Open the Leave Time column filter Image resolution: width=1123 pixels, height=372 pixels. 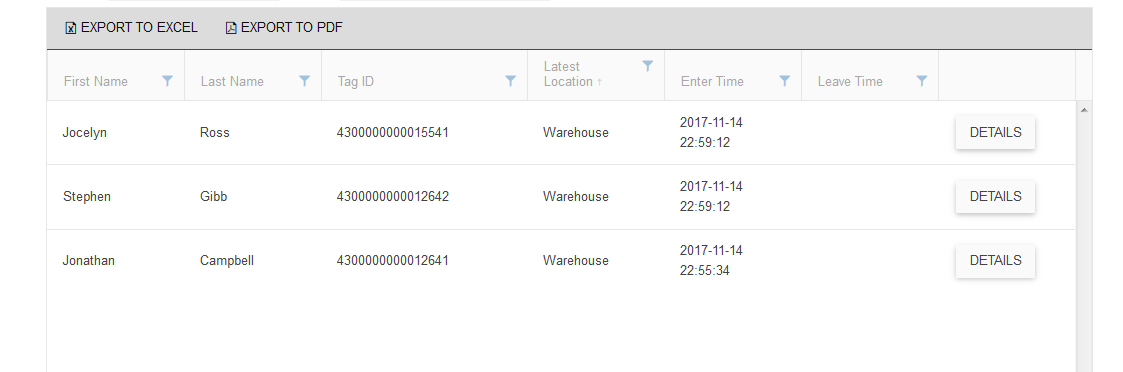922,81
